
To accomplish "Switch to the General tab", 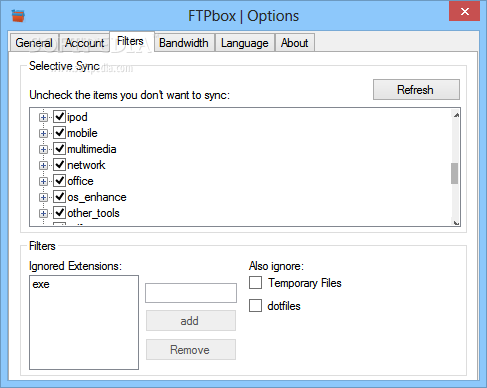I will tap(34, 43).
